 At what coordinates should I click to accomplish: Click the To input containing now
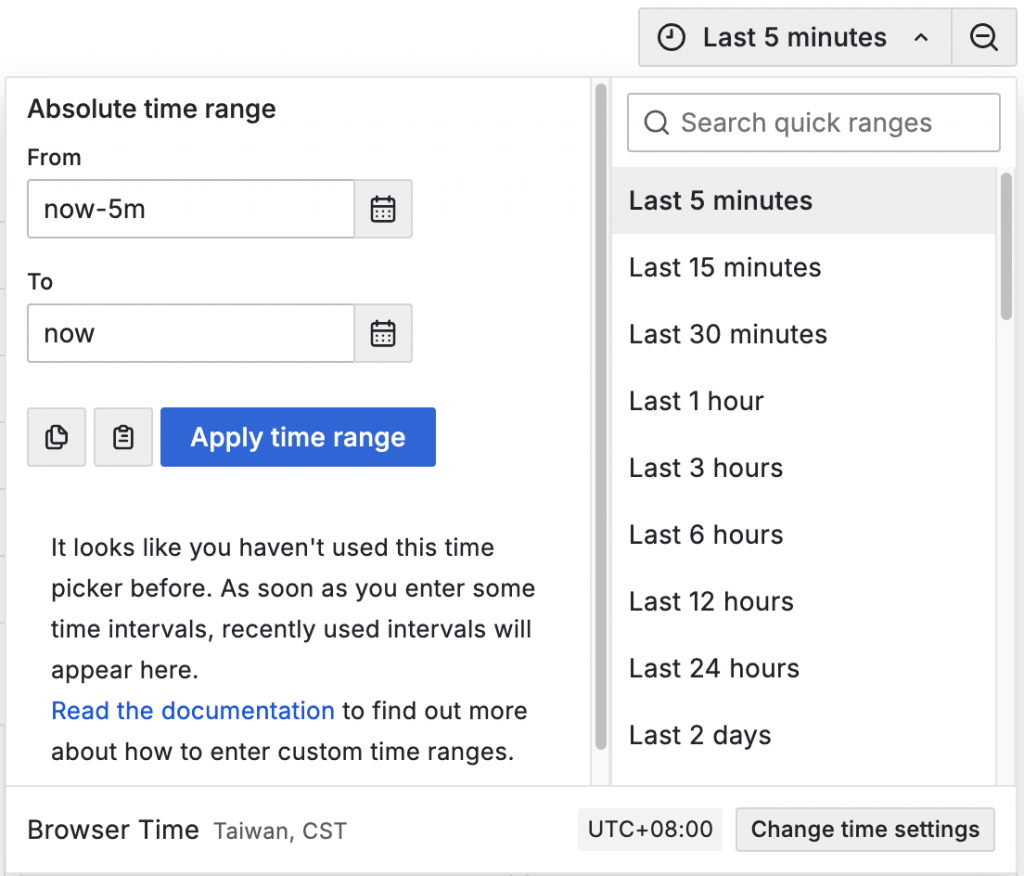[191, 333]
